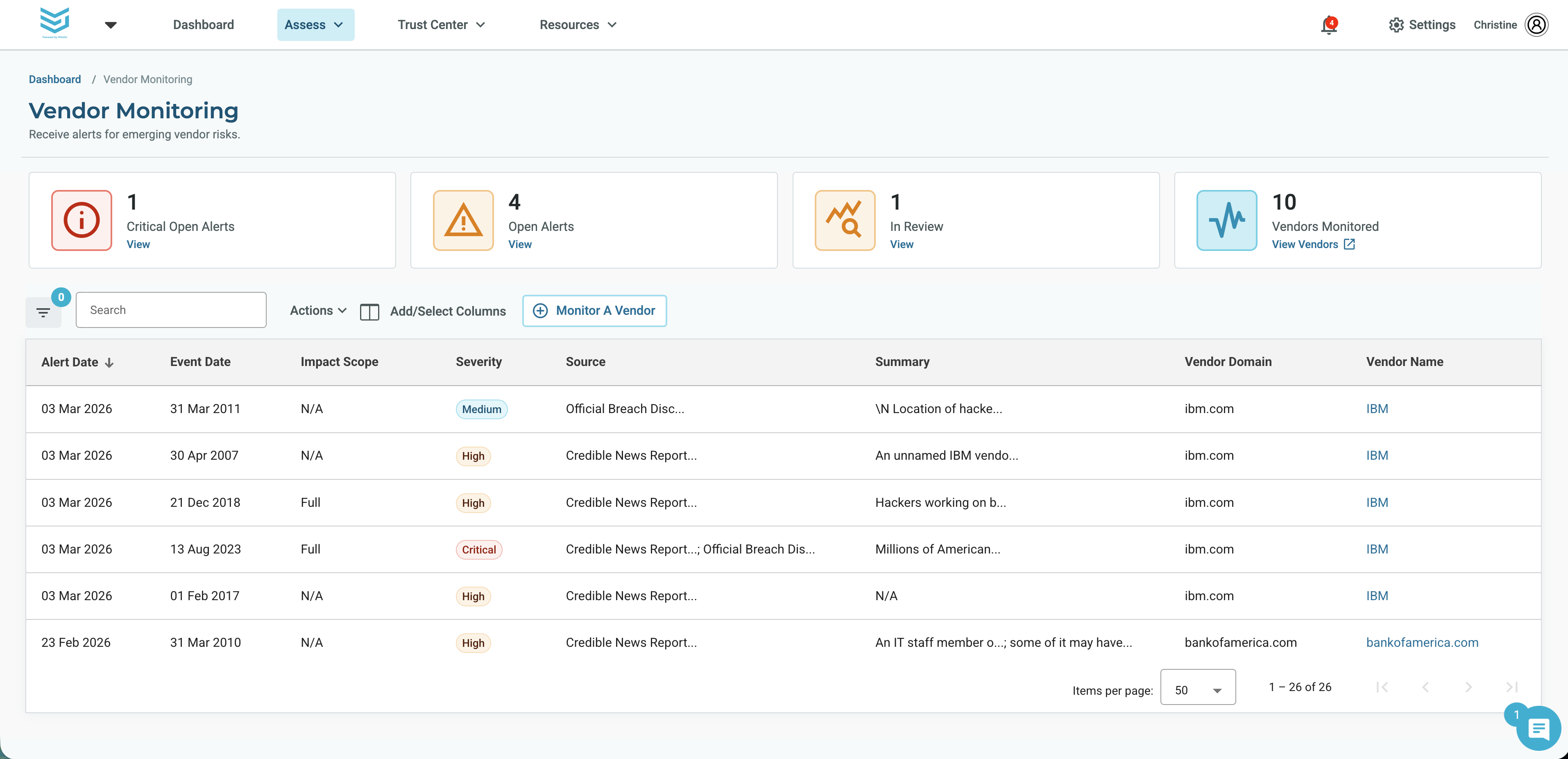Click the Vendors Monitored pulse icon
Screen dimensions: 1568x759
click(1226, 220)
